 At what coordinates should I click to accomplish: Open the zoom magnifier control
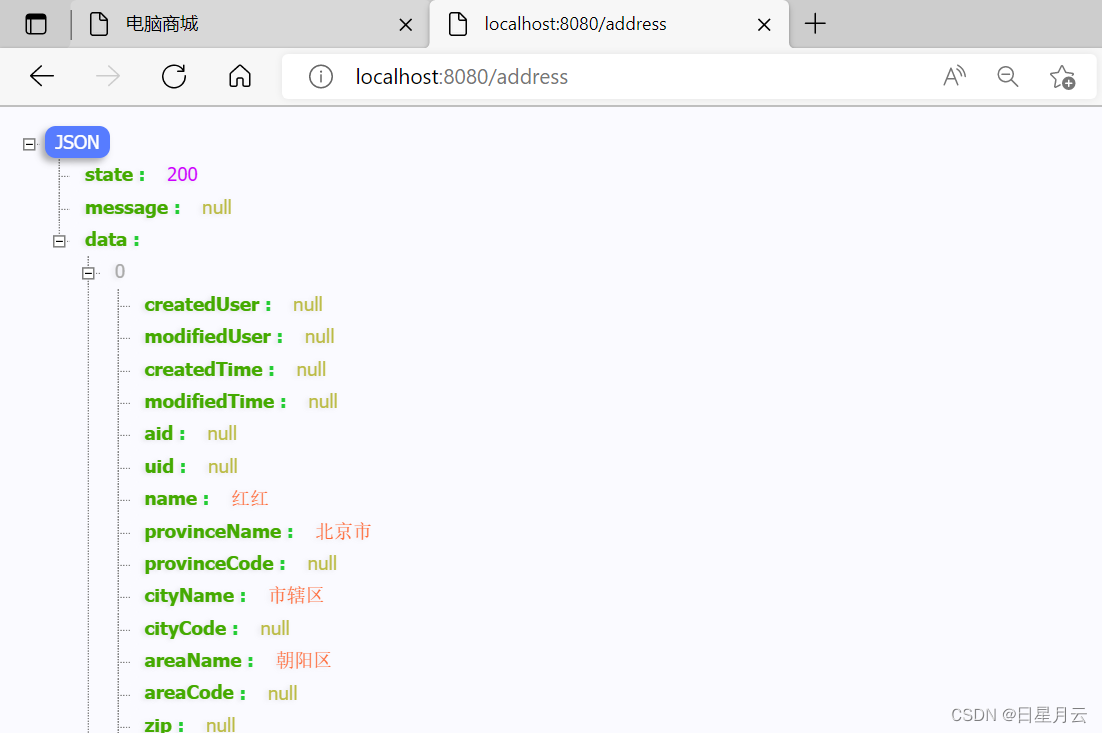[1007, 77]
